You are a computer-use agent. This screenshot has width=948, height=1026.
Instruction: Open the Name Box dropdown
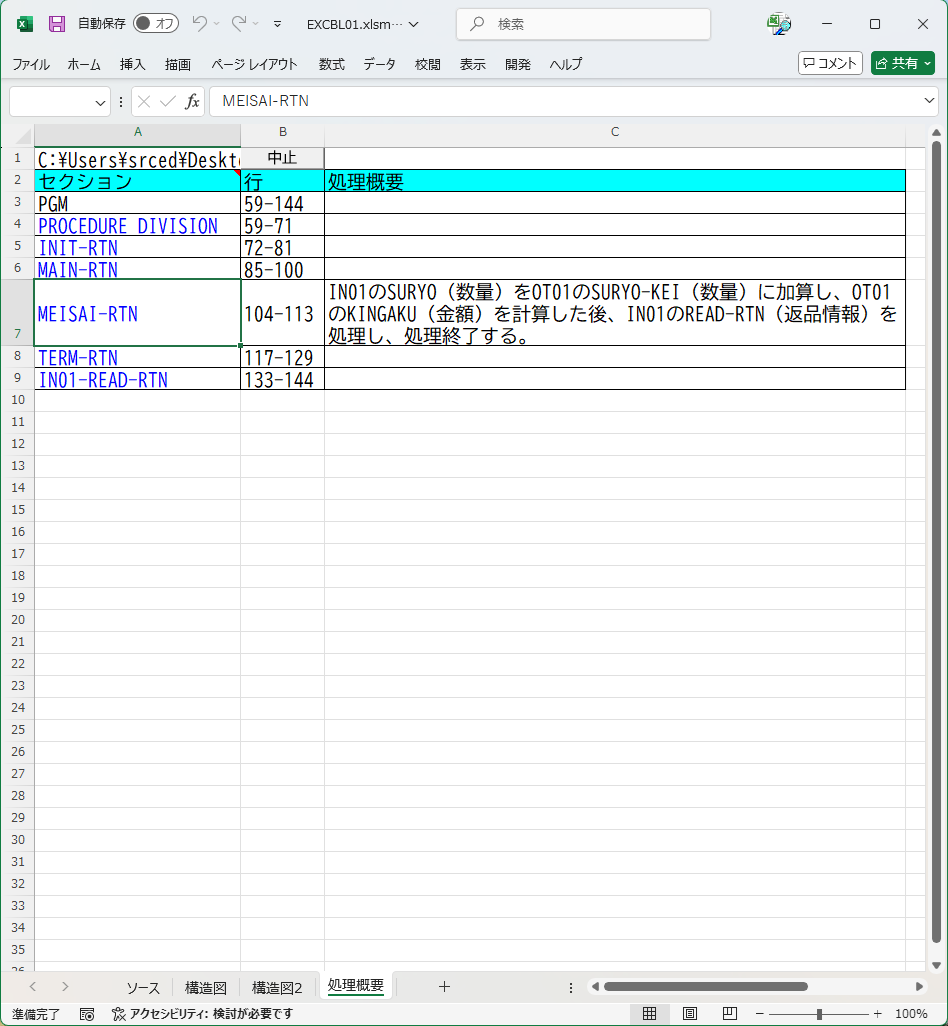(101, 101)
